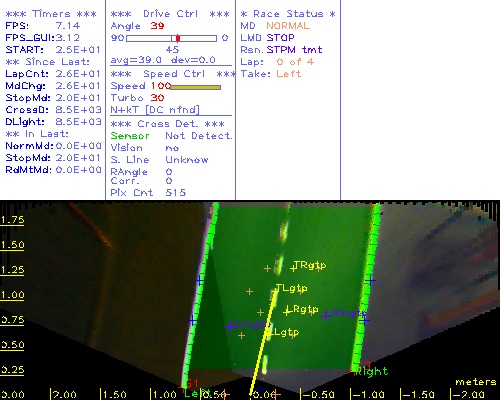Click the yellow Speed bar
The width and height of the screenshot is (500, 400).
[196, 87]
